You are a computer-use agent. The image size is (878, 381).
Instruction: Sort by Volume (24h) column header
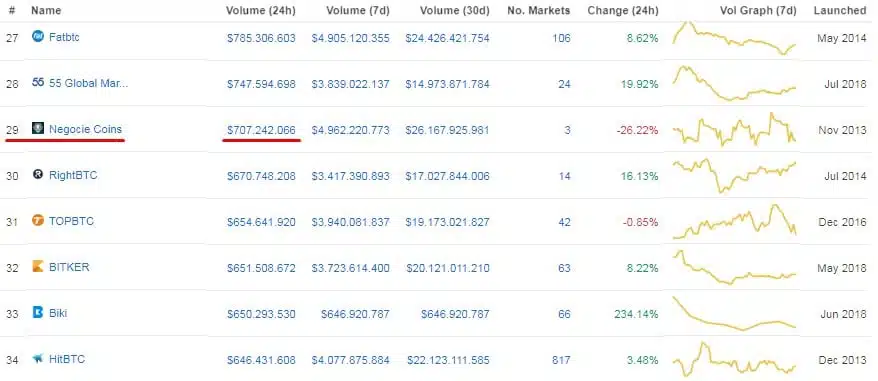[x=260, y=10]
